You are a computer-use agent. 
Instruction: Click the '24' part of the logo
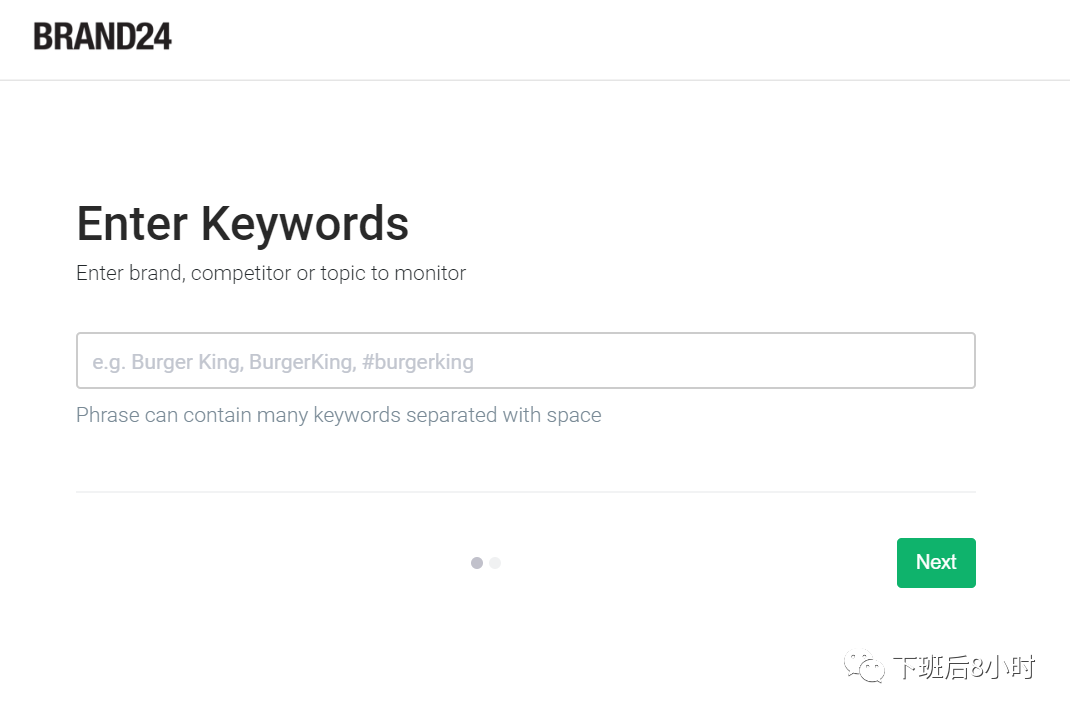point(153,37)
